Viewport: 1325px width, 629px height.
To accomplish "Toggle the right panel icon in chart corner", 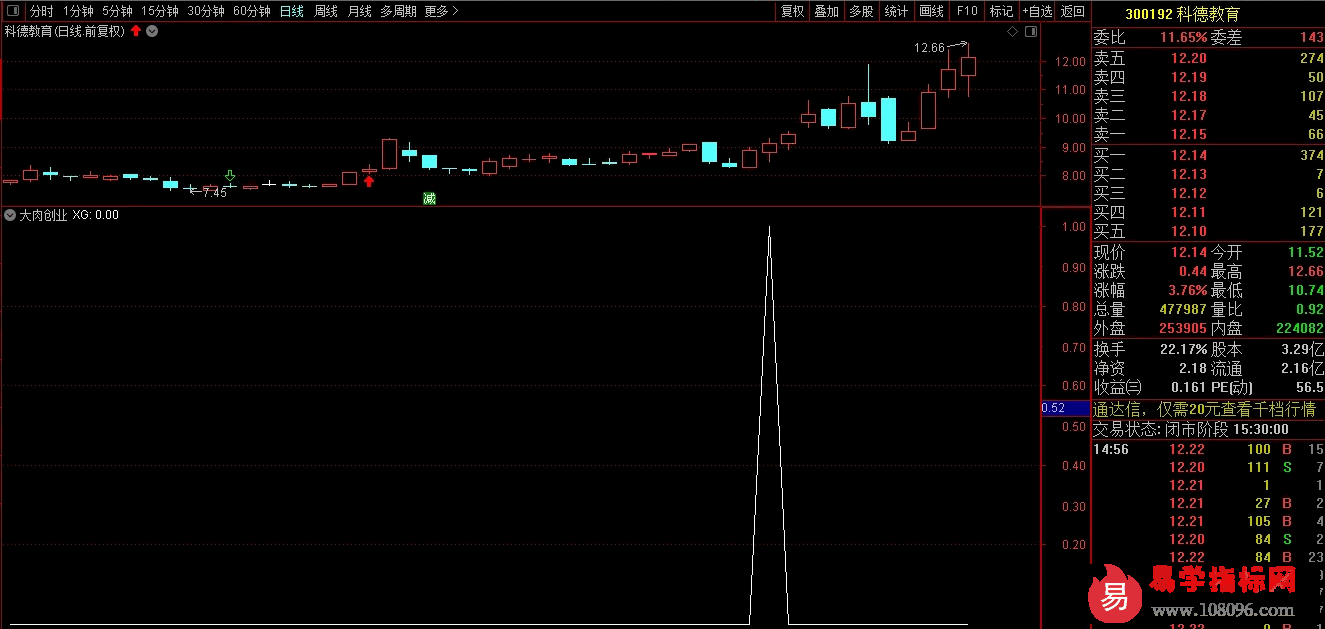I will click(x=1029, y=32).
